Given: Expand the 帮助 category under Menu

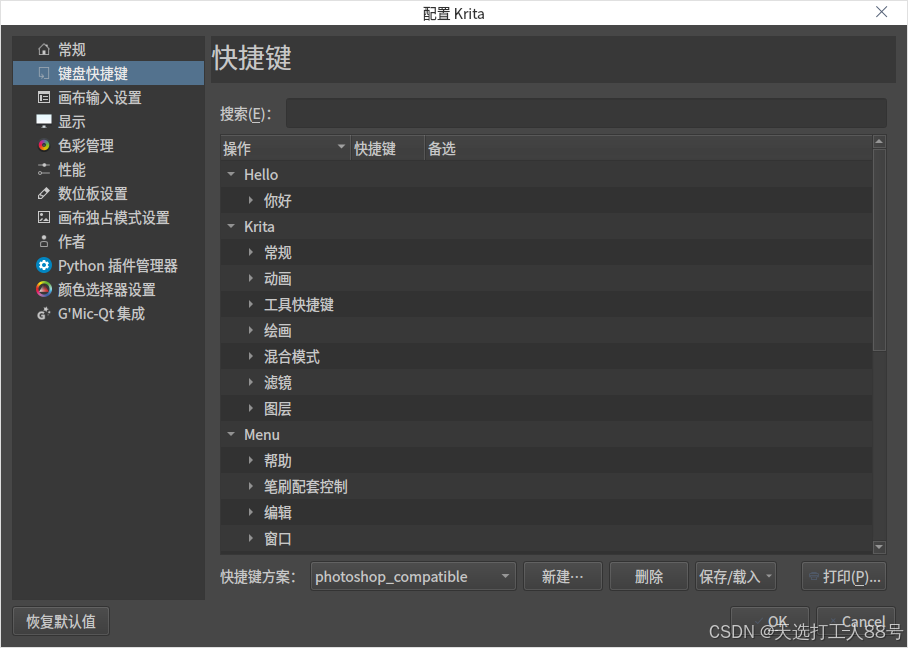Looking at the screenshot, I should point(251,460).
